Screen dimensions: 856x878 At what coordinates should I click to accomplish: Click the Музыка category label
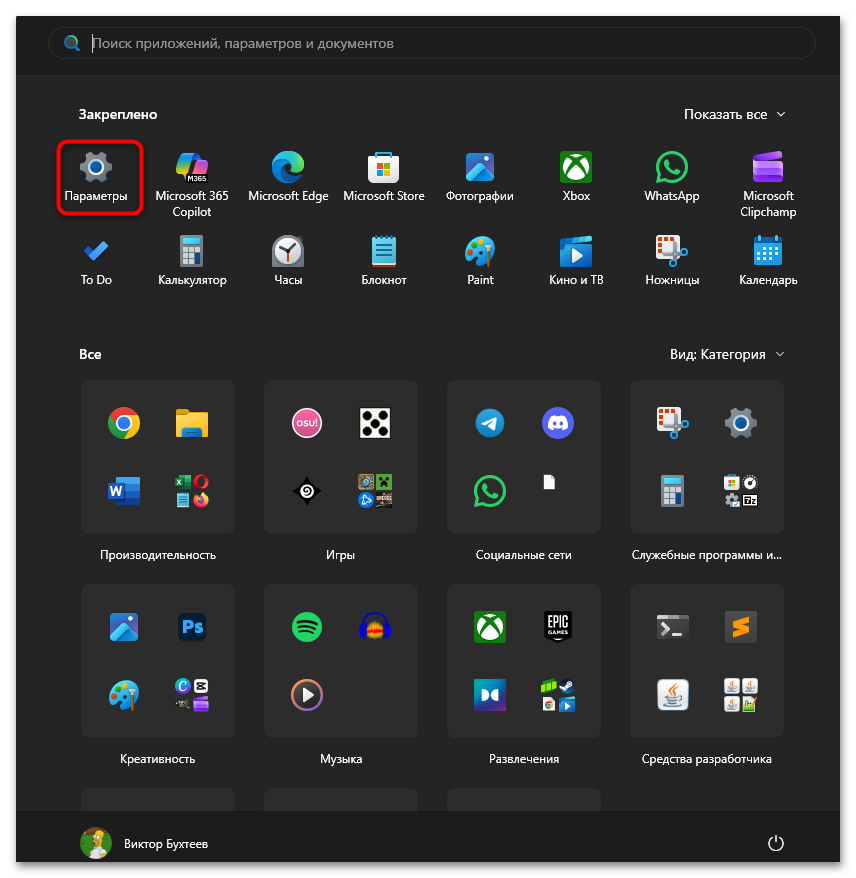click(x=341, y=759)
